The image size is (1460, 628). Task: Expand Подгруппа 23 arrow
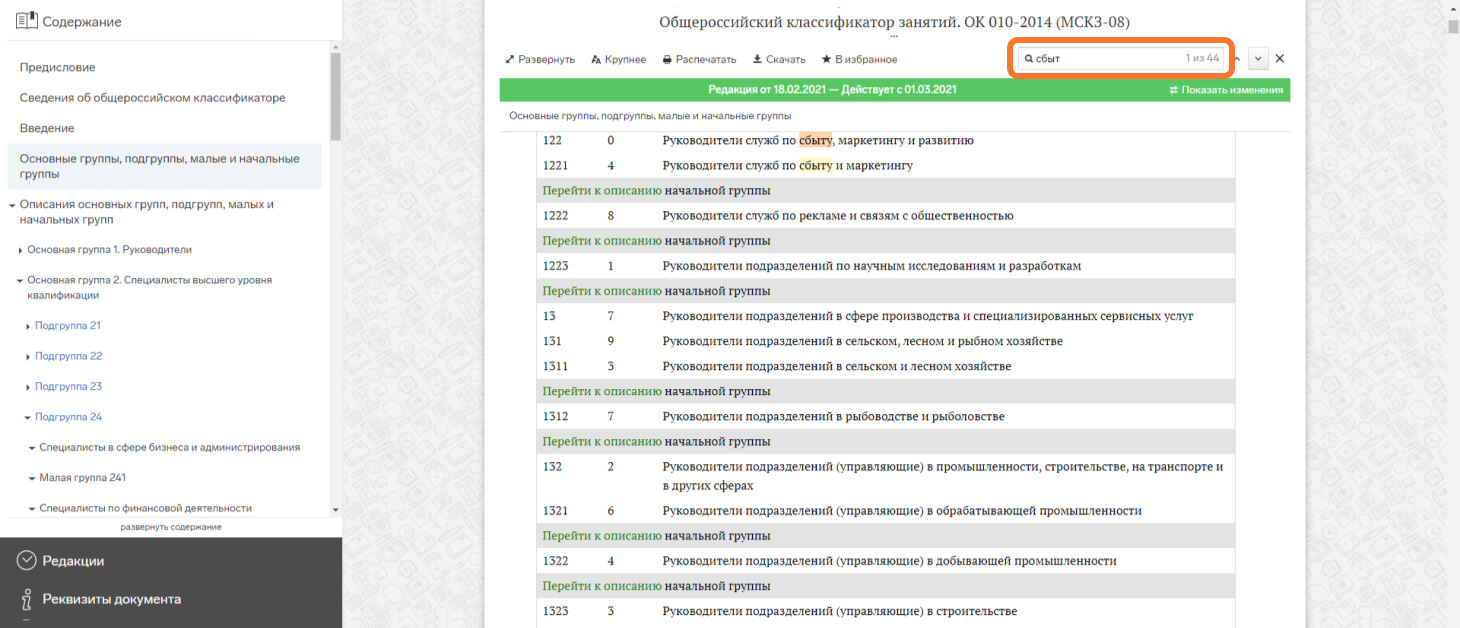tap(28, 387)
